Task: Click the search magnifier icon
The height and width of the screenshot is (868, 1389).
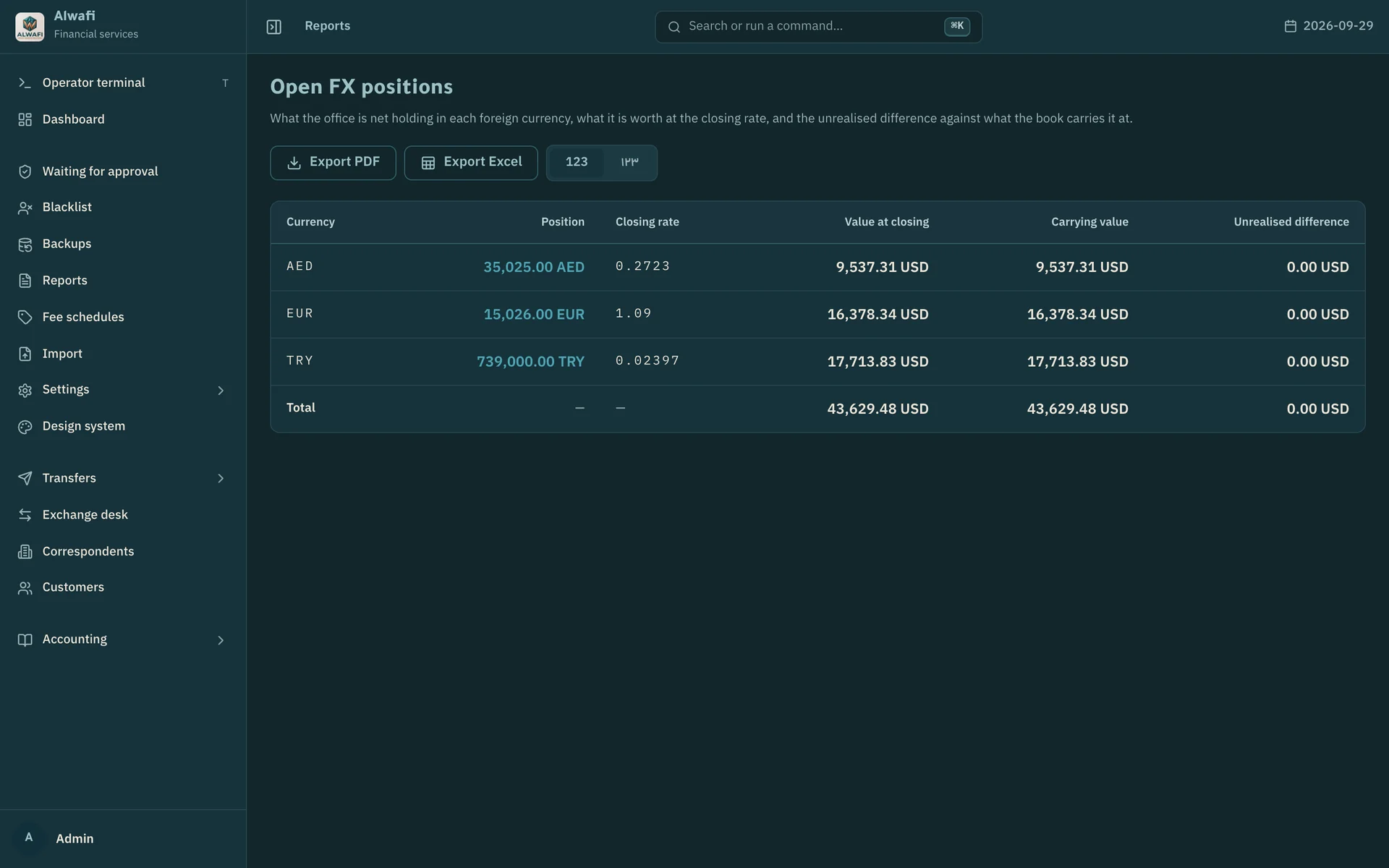Action: (674, 27)
